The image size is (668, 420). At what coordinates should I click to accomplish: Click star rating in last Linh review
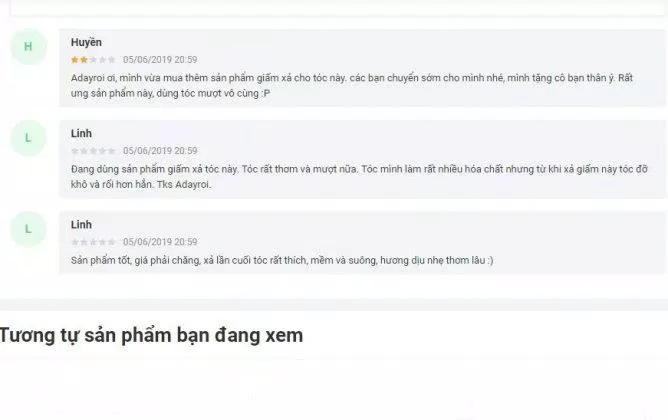point(93,242)
